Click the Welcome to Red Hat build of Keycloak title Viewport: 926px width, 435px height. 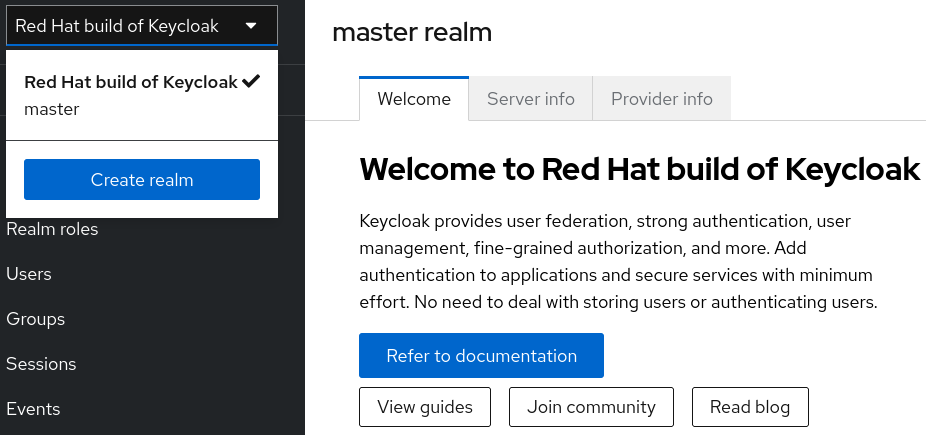(639, 169)
